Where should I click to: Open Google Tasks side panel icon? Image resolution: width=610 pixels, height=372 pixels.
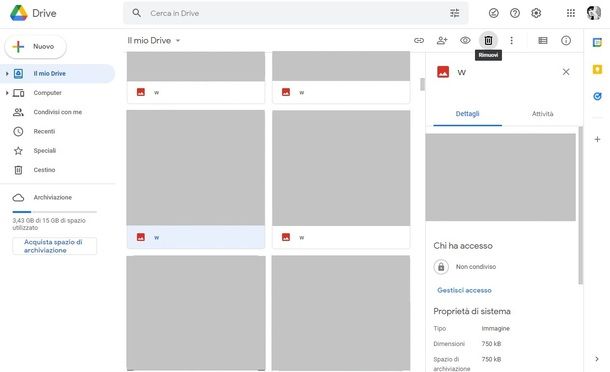click(x=597, y=96)
